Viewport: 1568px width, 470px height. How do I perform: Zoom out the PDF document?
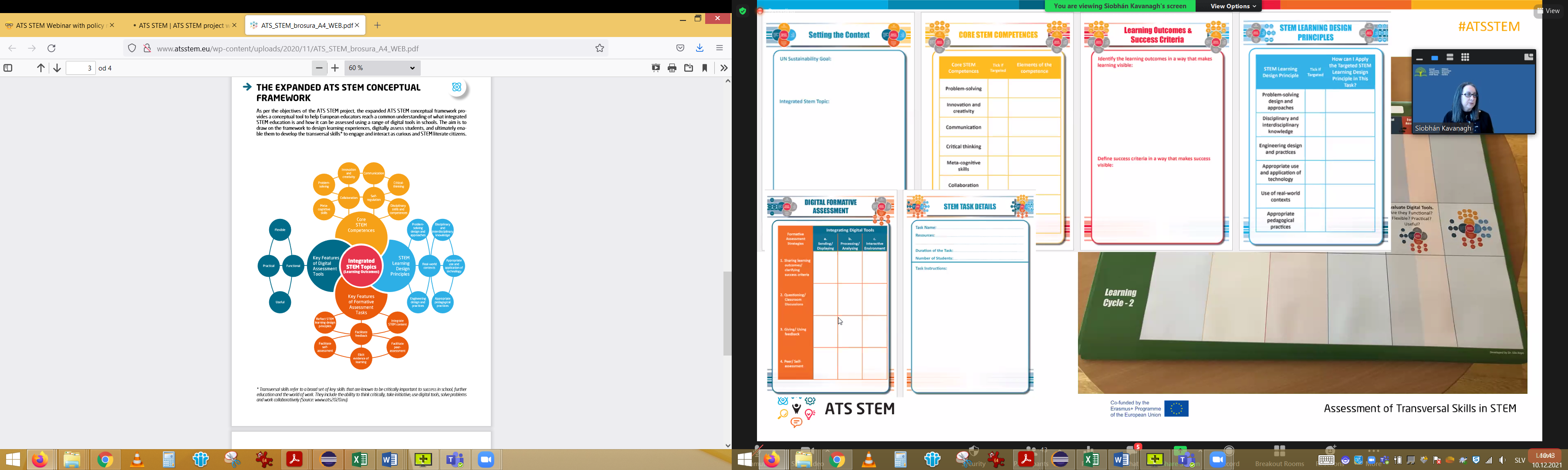tap(319, 68)
